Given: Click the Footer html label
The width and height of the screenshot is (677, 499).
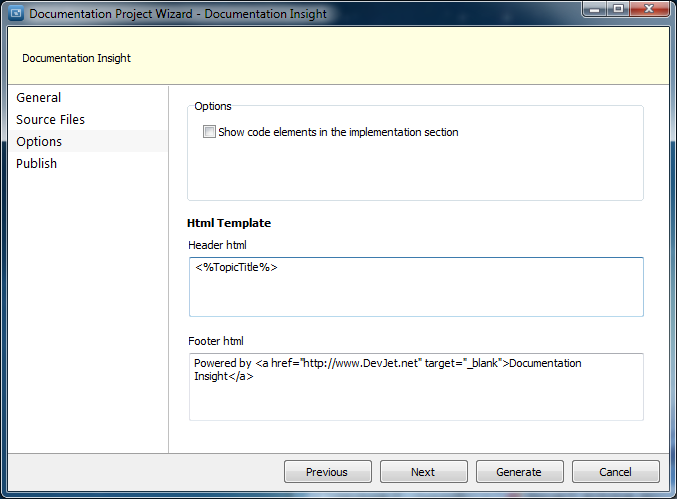Looking at the screenshot, I should click(215, 341).
